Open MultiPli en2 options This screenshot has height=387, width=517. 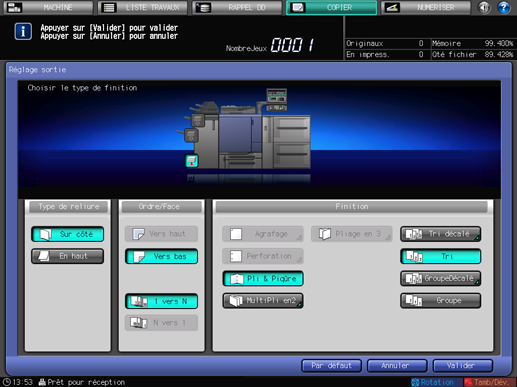263,301
